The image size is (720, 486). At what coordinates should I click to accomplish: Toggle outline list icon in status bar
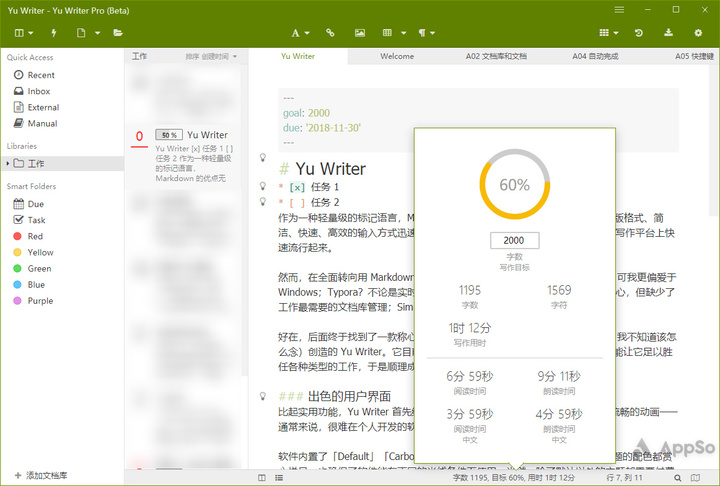click(x=279, y=478)
